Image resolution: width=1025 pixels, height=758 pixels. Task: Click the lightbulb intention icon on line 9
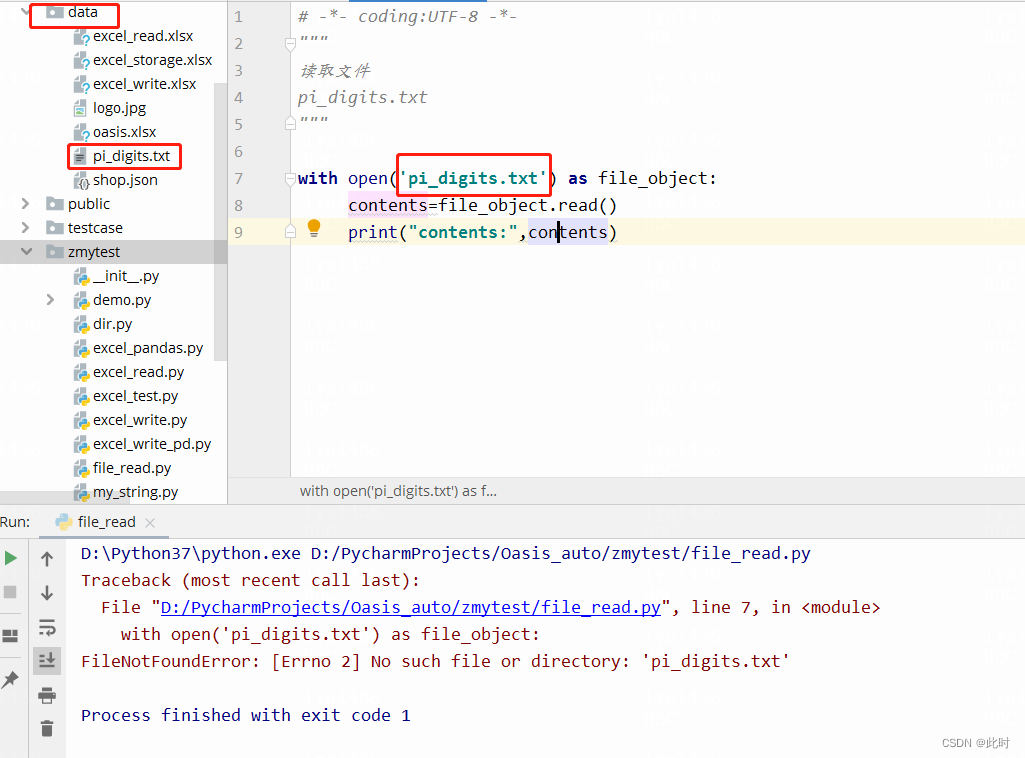pos(313,229)
